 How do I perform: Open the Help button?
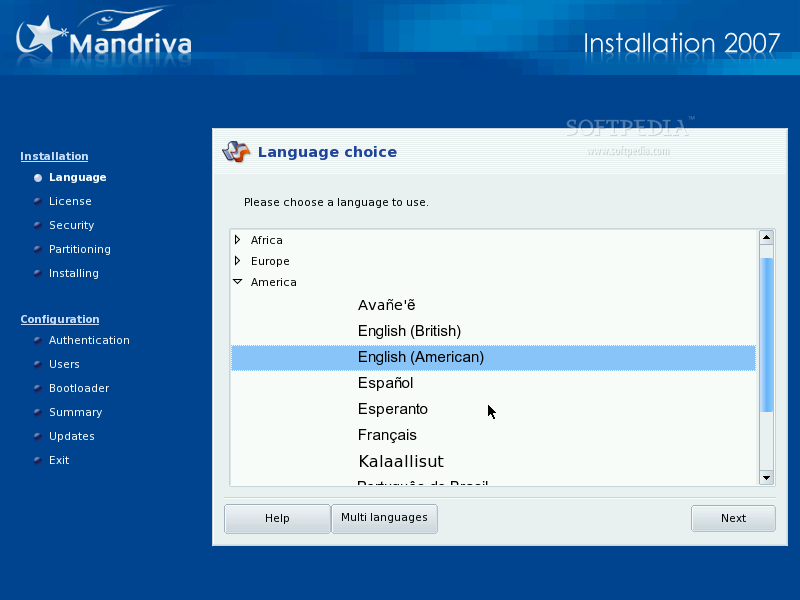(x=277, y=518)
